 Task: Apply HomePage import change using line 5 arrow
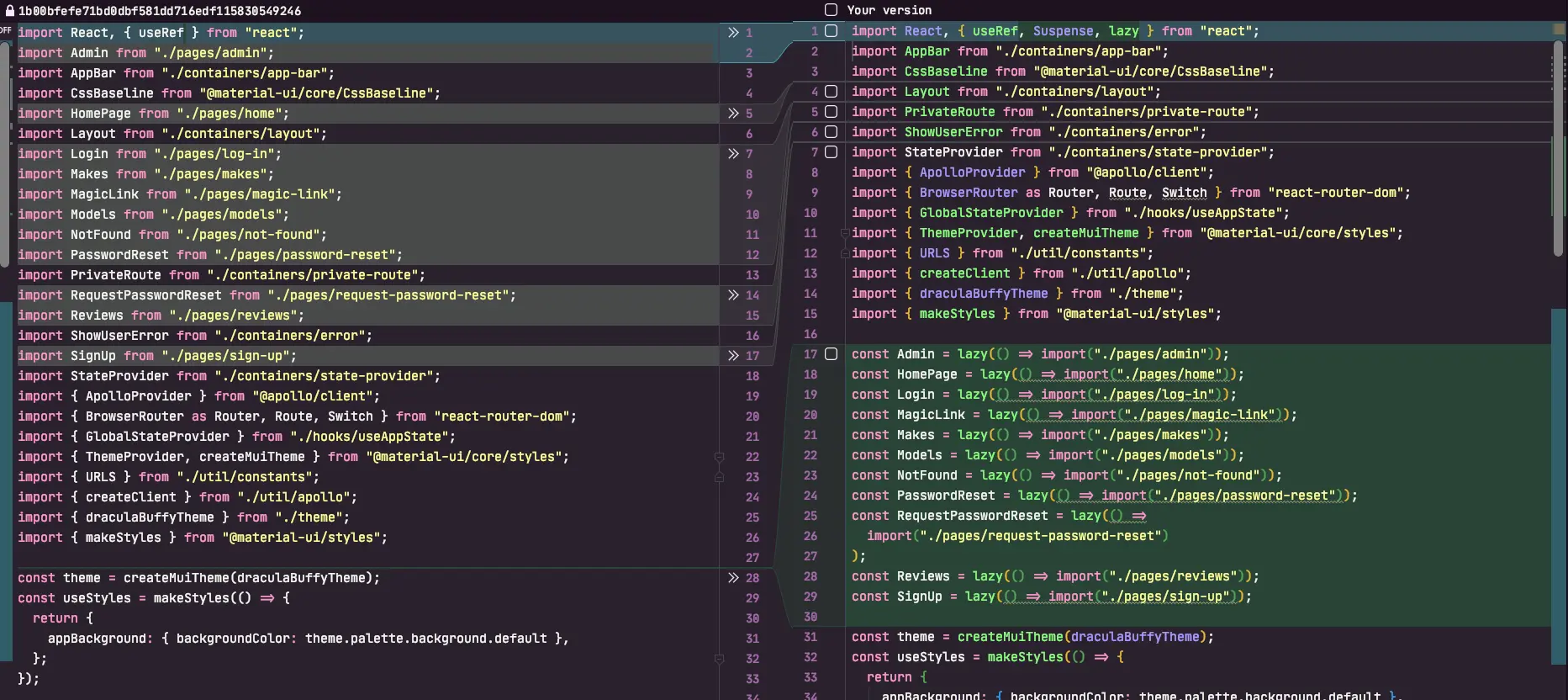click(733, 114)
